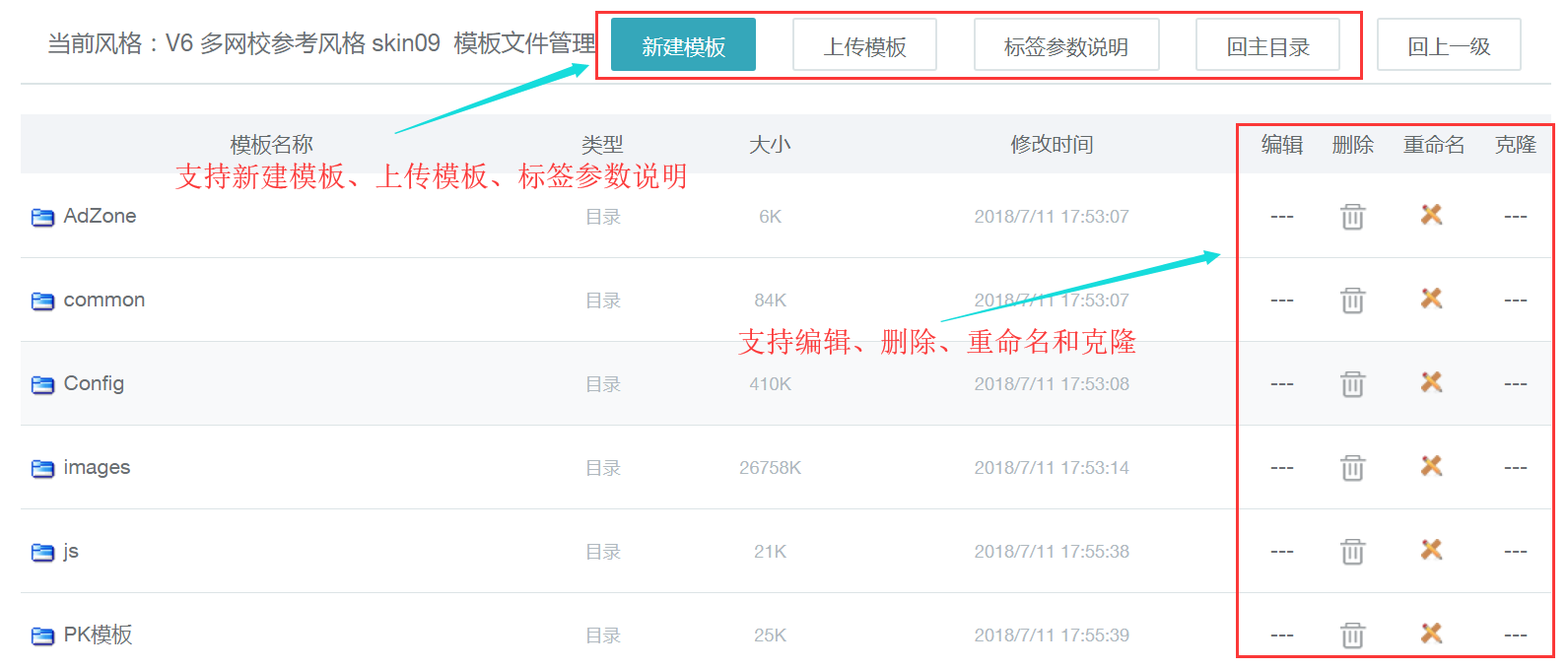The height and width of the screenshot is (669, 1568).
Task: Click the 类型 column header
Action: (602, 145)
